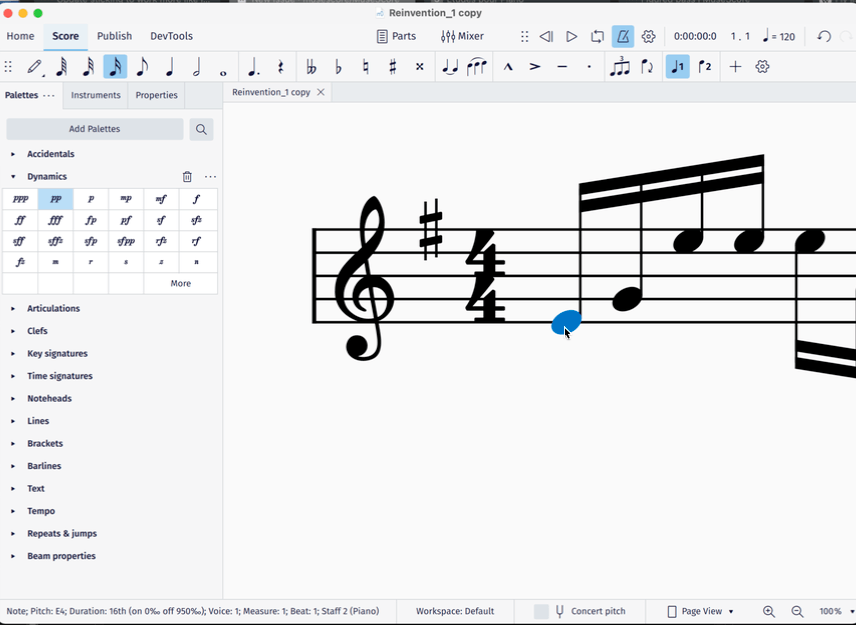
Task: Expand the Clefs palette
Action: [x=13, y=331]
